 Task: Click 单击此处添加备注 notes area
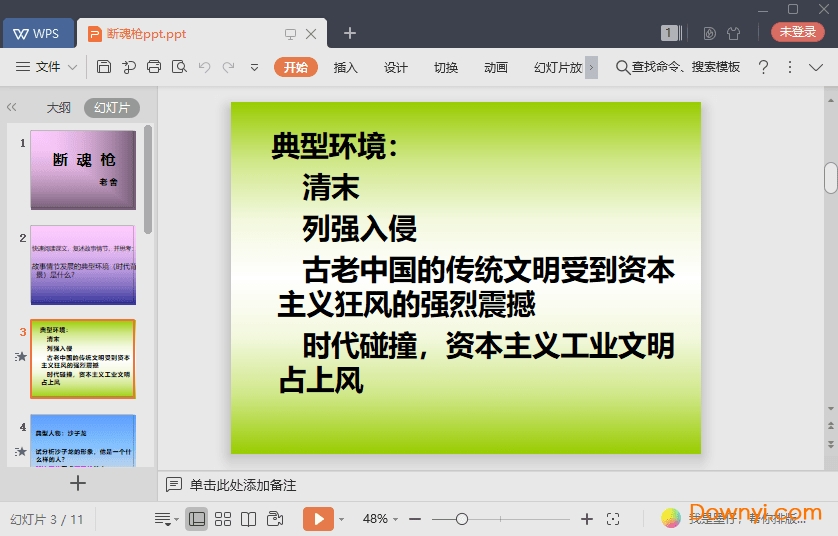(243, 485)
